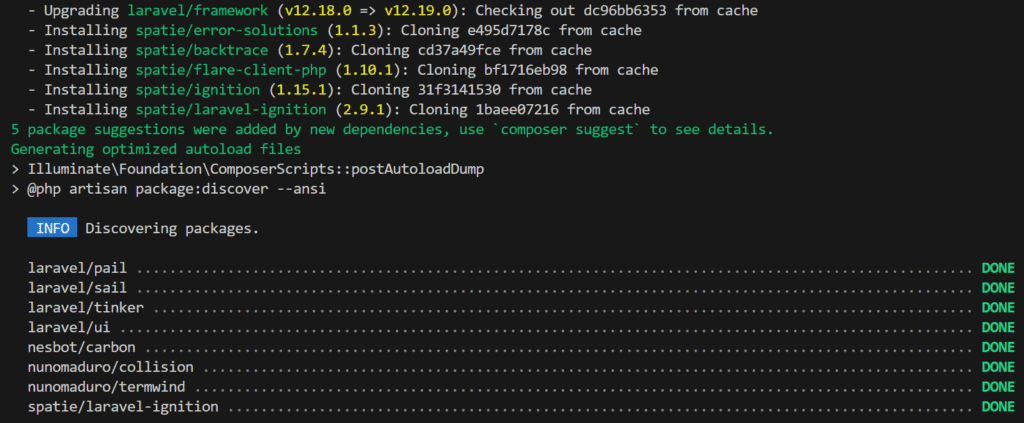Click the "Generating optimized autoload files" line

point(139,149)
